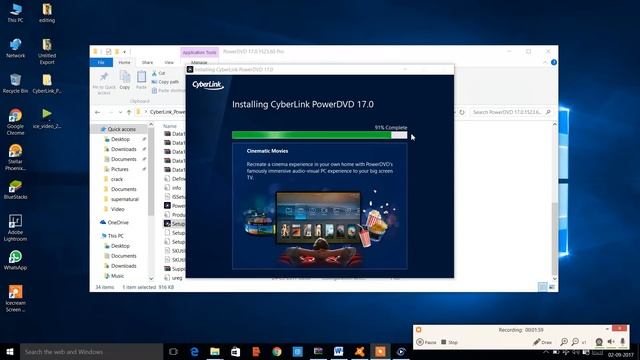640x360 pixels.
Task: Open Music under This PC
Action: click(x=117, y=276)
